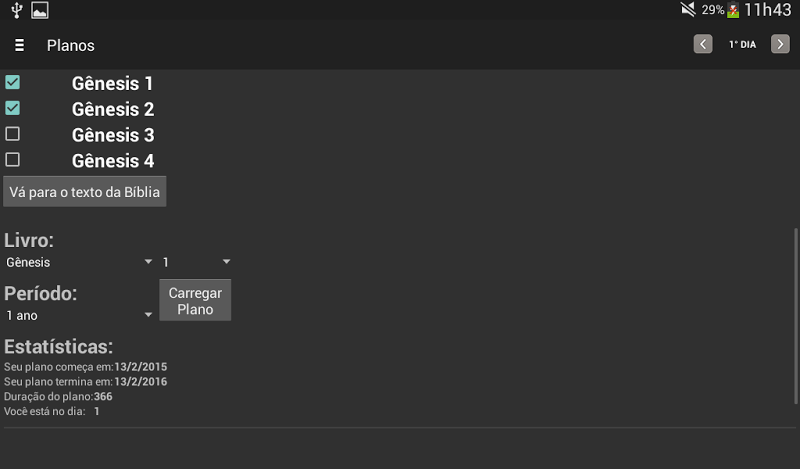Image resolution: width=800 pixels, height=469 pixels.
Task: Tap the 1° DIA label
Action: point(742,45)
